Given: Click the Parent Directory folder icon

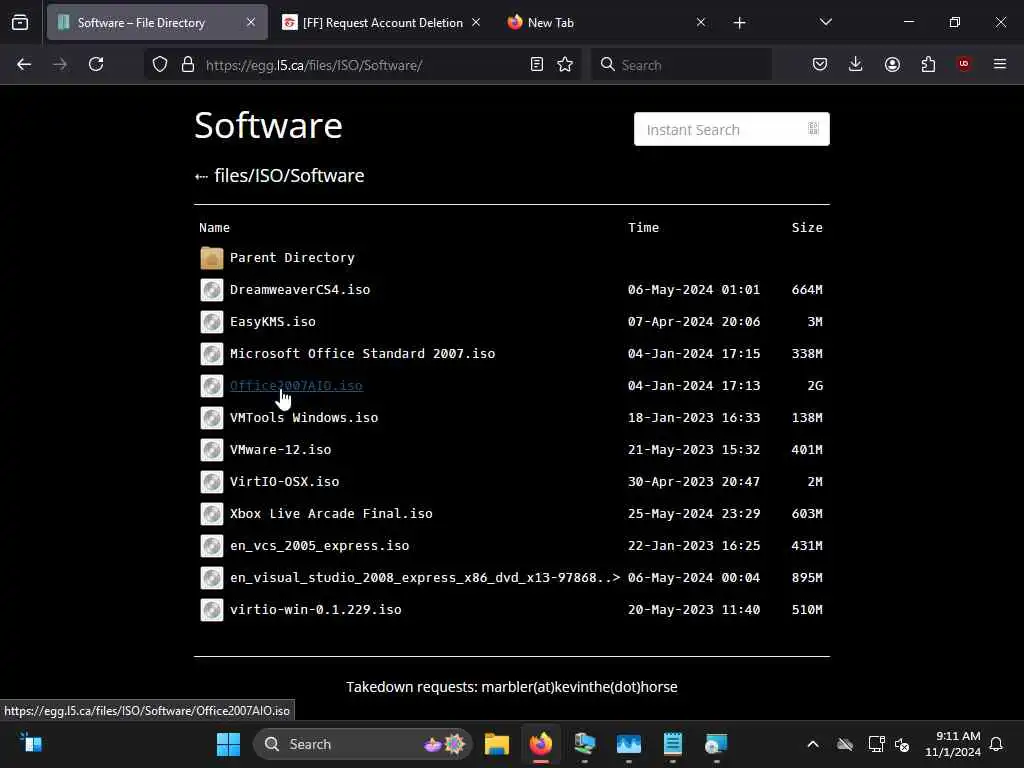Looking at the screenshot, I should [x=212, y=258].
